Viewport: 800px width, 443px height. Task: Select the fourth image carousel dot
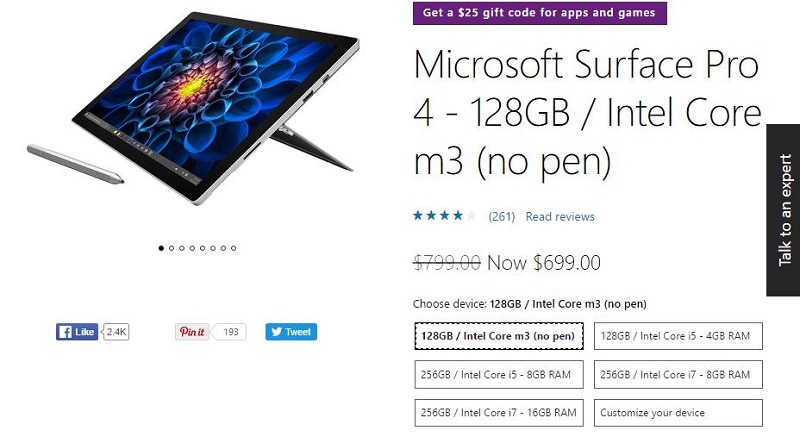coord(192,248)
